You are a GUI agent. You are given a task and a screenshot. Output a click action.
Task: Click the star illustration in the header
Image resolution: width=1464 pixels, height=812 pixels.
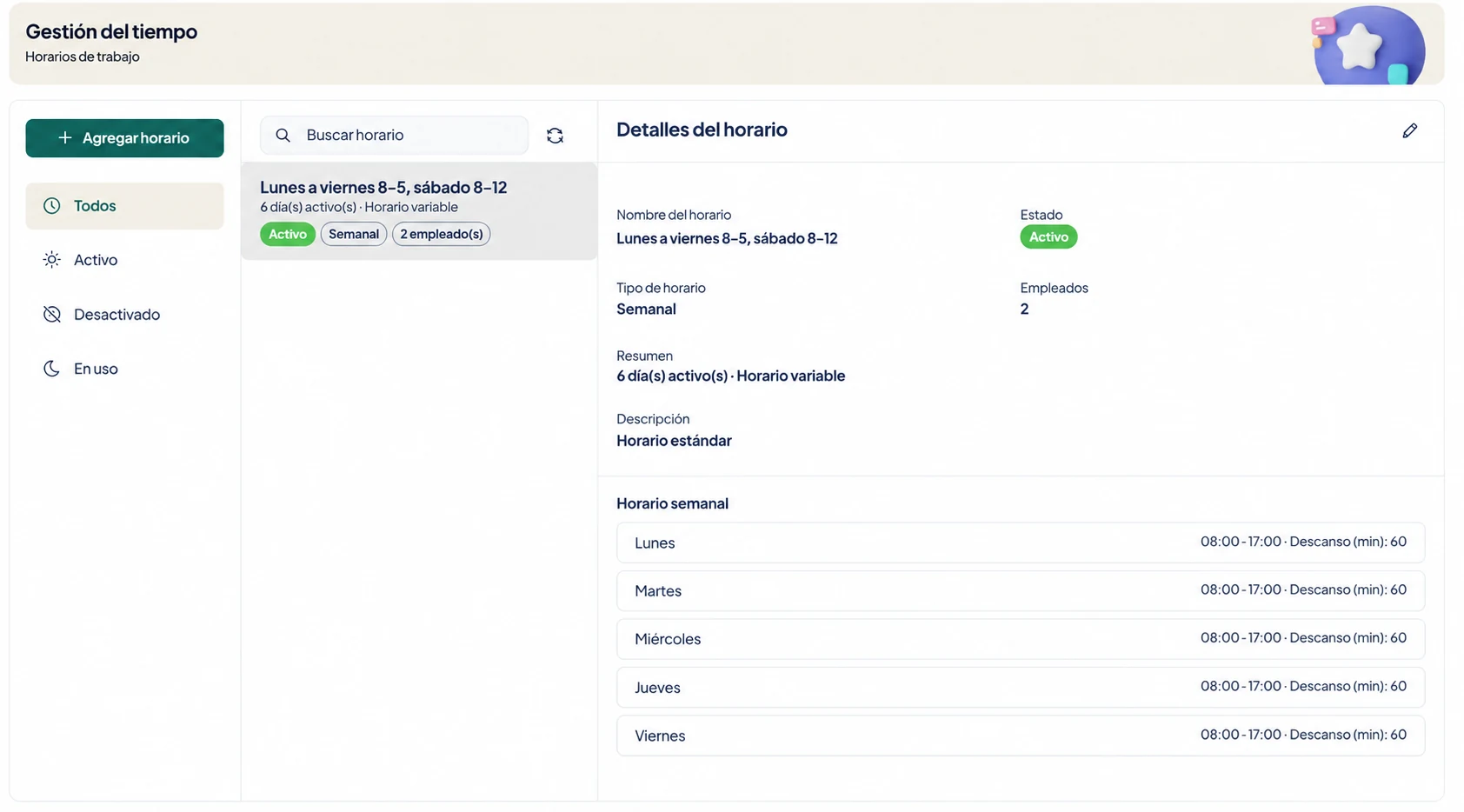tap(1360, 46)
